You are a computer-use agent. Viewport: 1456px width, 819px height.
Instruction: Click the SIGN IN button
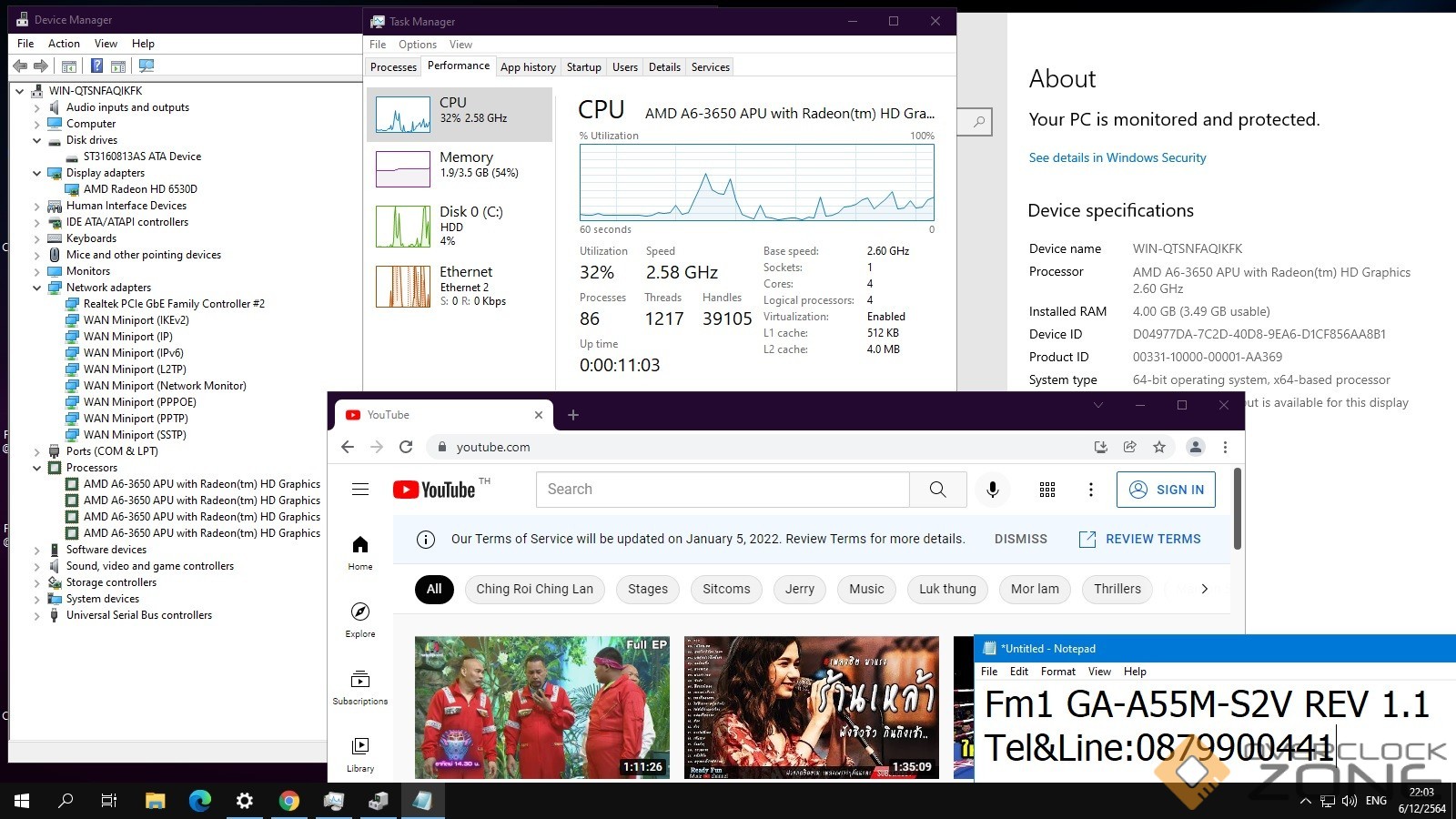pyautogui.click(x=1167, y=490)
